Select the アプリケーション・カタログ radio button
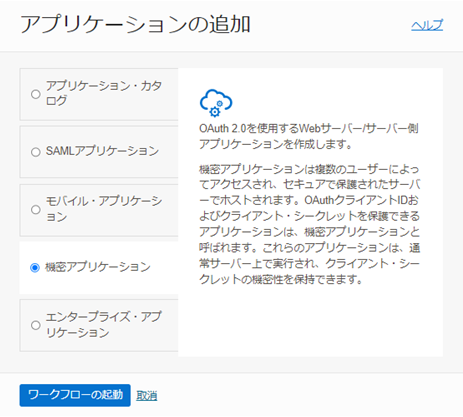This screenshot has width=463, height=417. 36,94
